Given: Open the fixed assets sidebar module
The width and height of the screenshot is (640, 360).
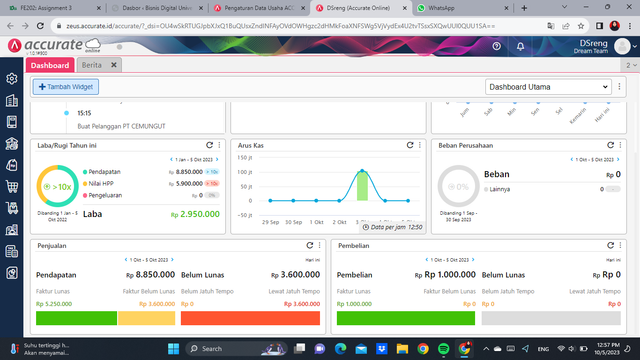Looking at the screenshot, I should click(12, 229).
